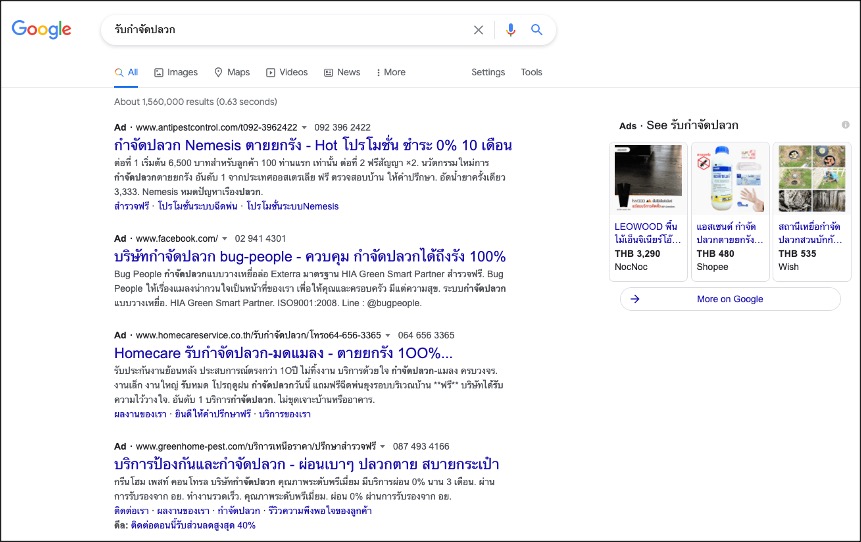Click the ผลงานของเรา sitelink under Homecare ad
861x542 pixels.
tap(140, 414)
